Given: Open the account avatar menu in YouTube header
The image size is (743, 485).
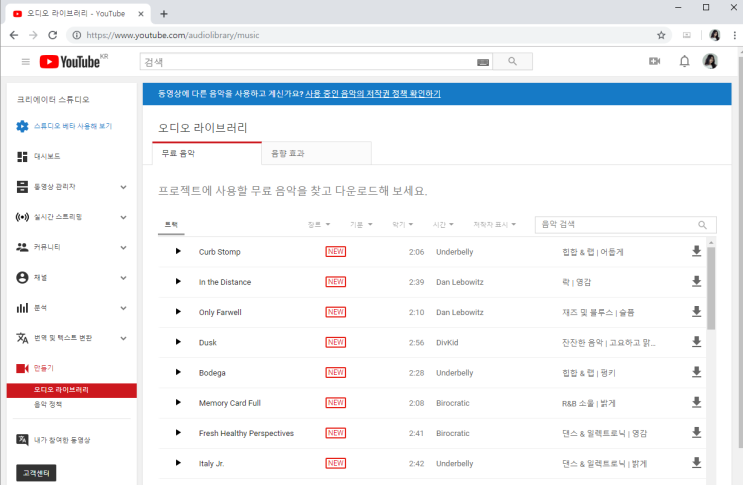Looking at the screenshot, I should [x=710, y=61].
